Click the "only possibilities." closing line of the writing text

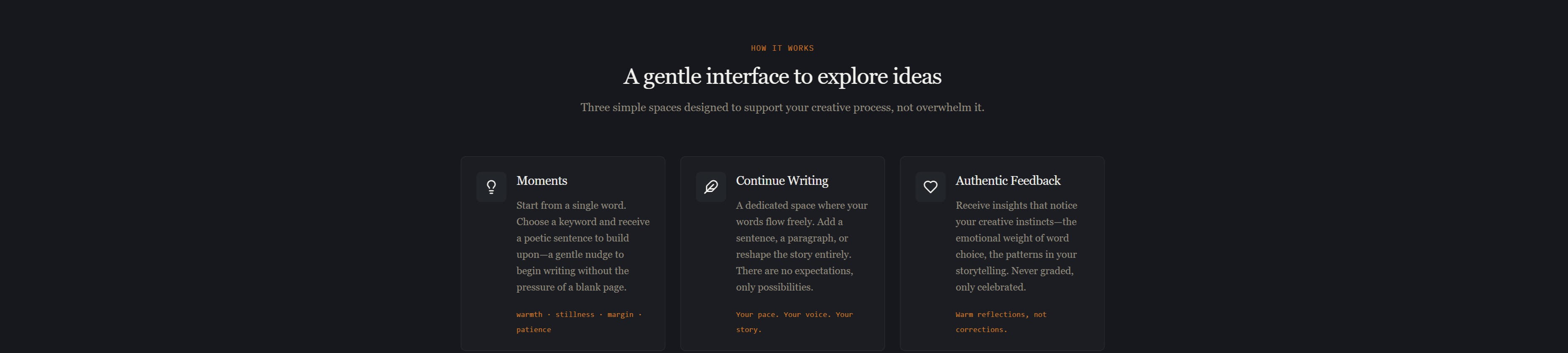(x=774, y=287)
